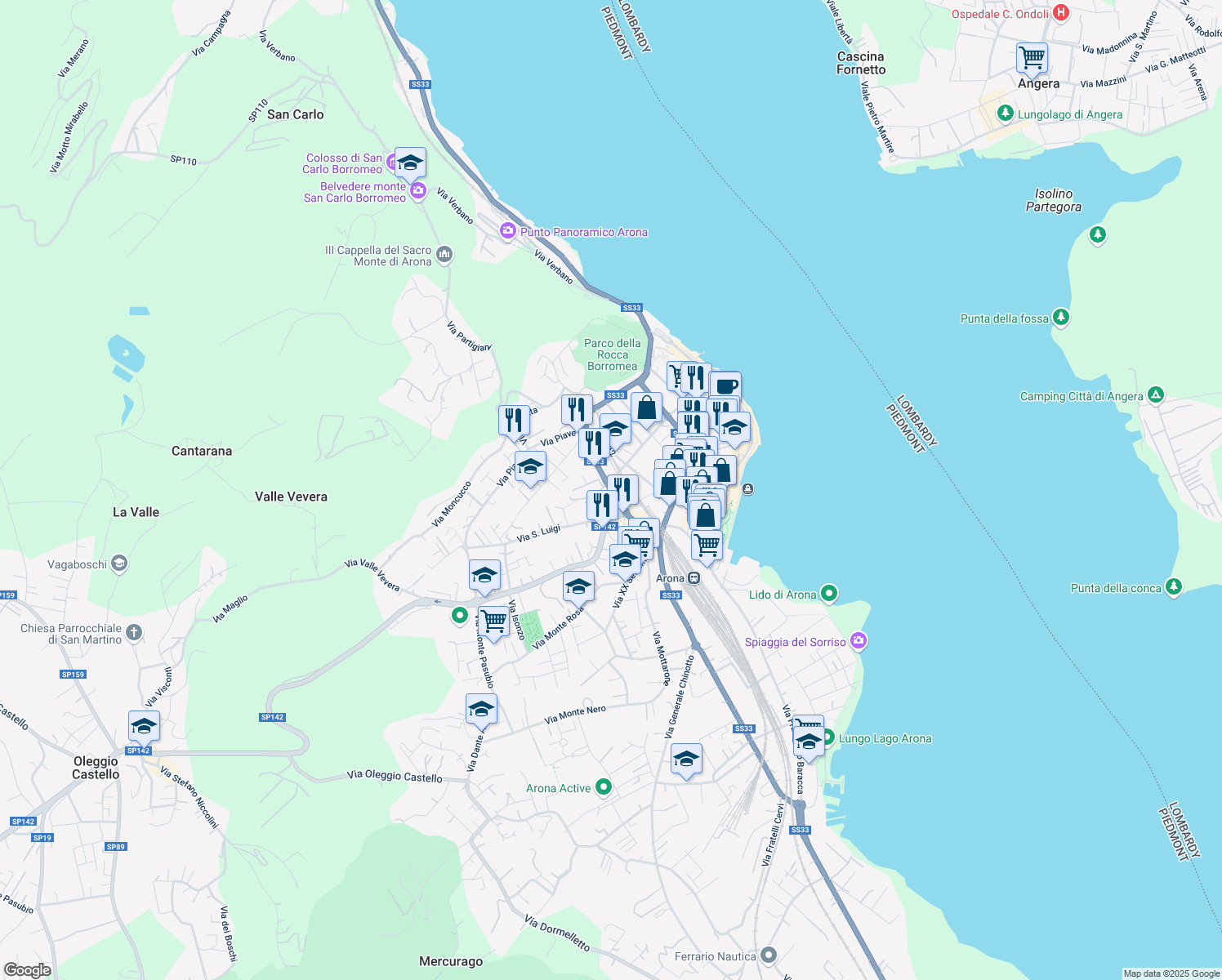
Task: Click the Angera town label
Action: click(x=1038, y=84)
